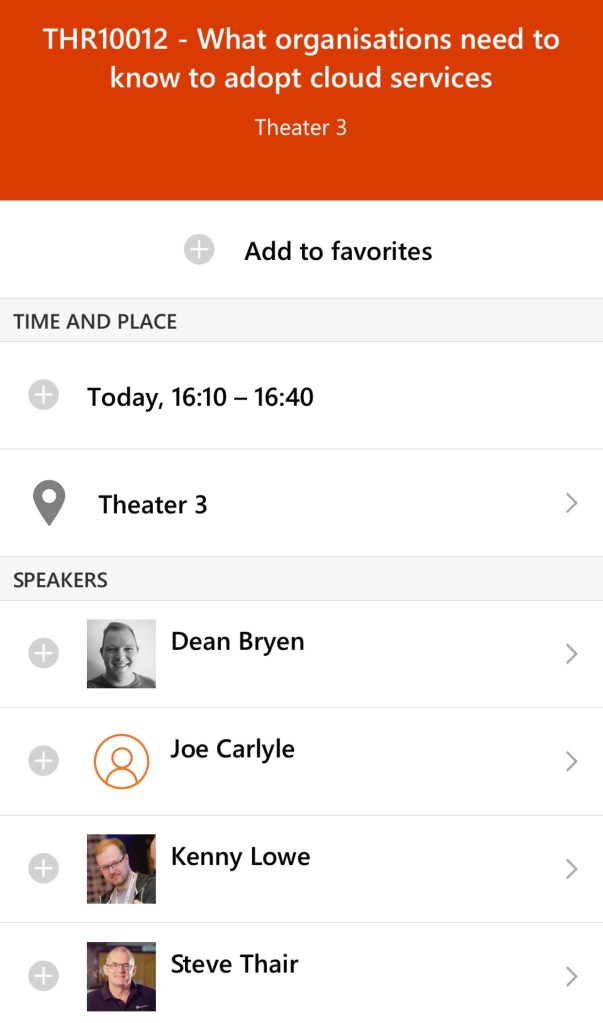The image size is (603, 1023).
Task: Open Joe Carlyle details via chevron
Action: (x=571, y=762)
